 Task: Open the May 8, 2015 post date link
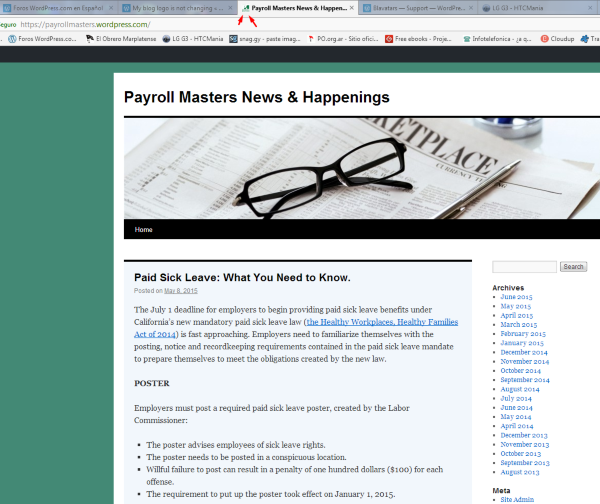click(181, 290)
